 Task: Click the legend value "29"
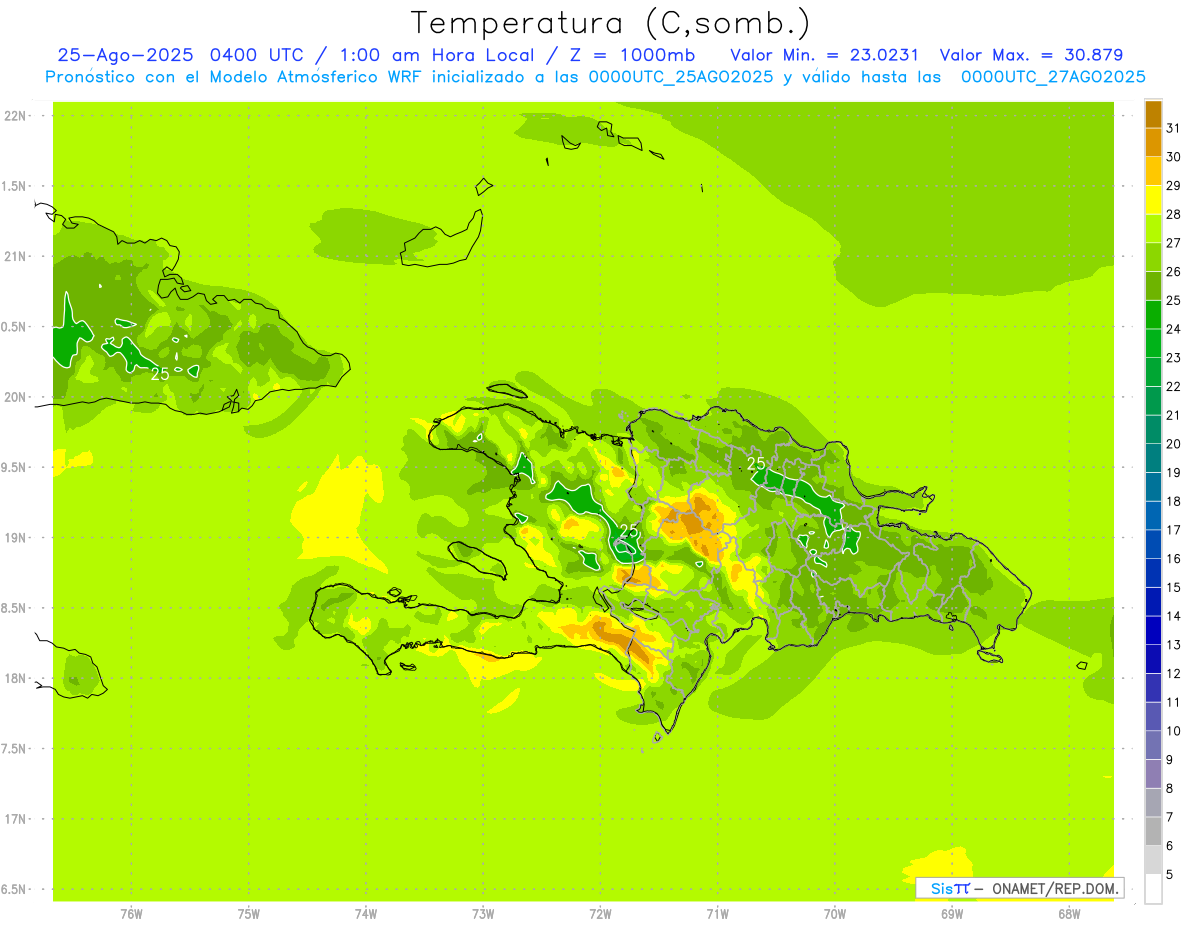click(1173, 185)
